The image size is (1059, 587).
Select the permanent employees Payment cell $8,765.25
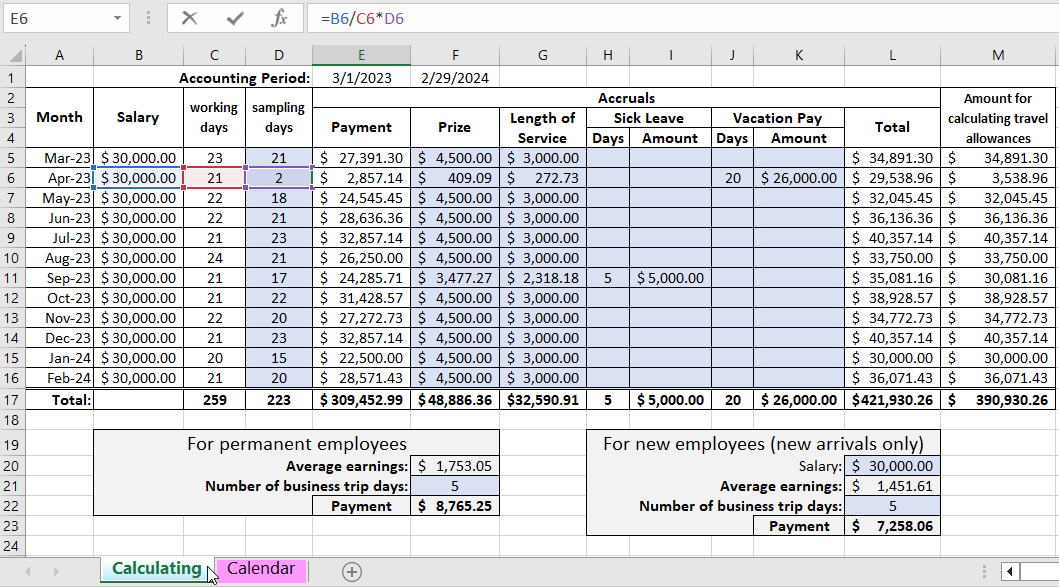455,506
